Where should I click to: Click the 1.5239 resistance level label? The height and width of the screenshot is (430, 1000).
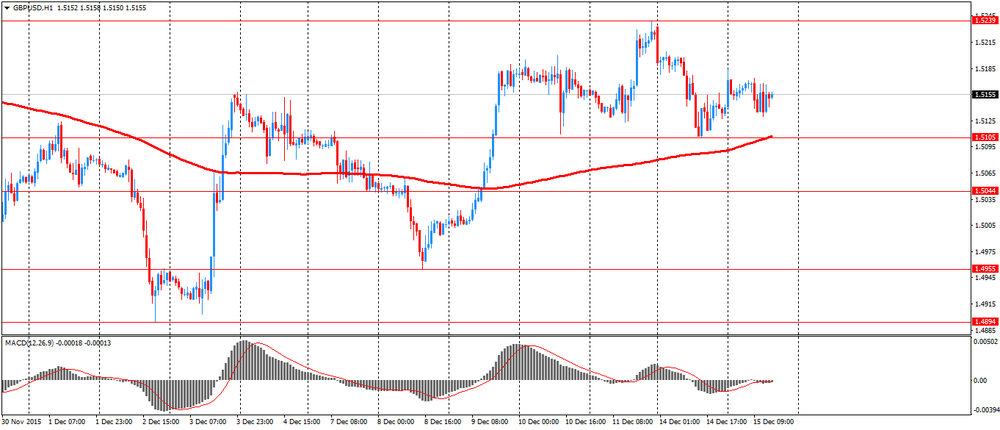point(985,20)
